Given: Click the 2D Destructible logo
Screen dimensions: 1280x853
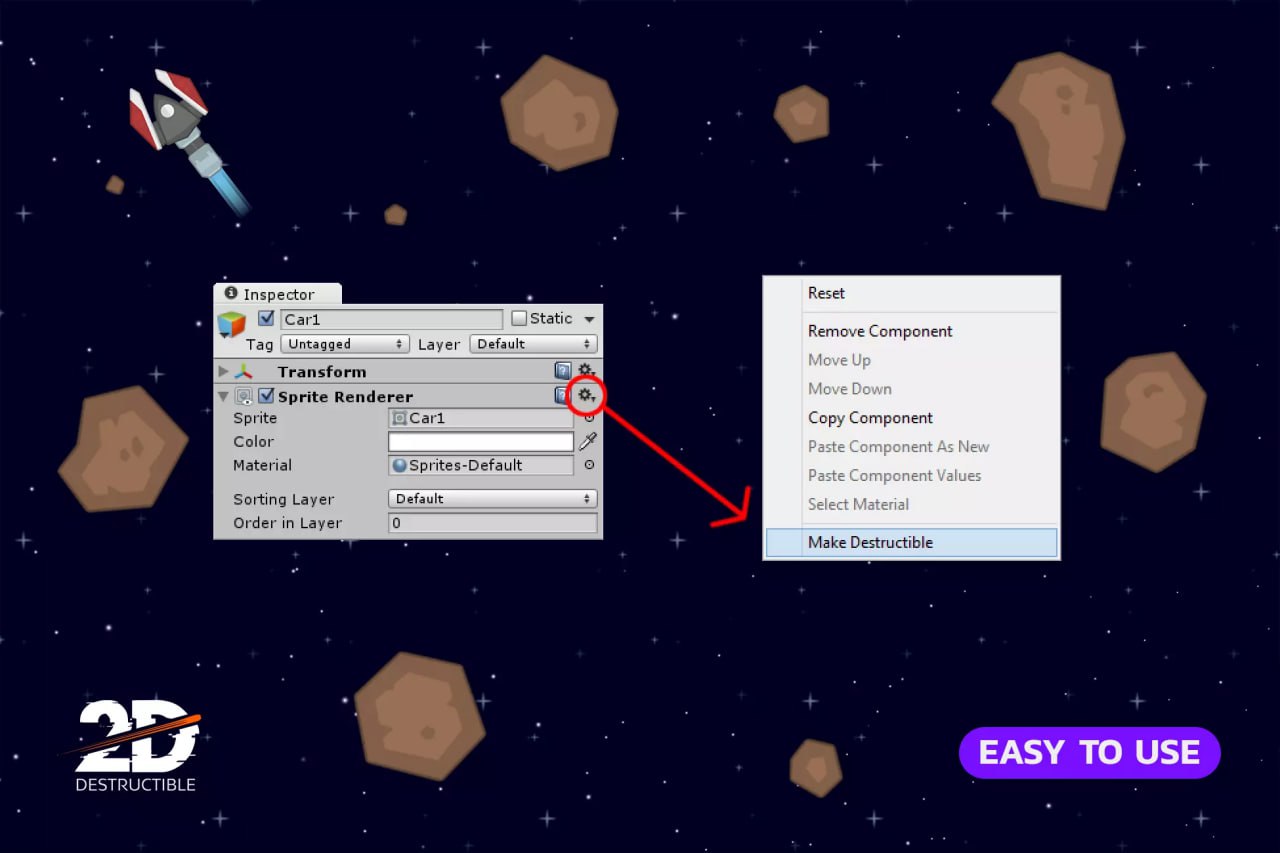Looking at the screenshot, I should [134, 746].
